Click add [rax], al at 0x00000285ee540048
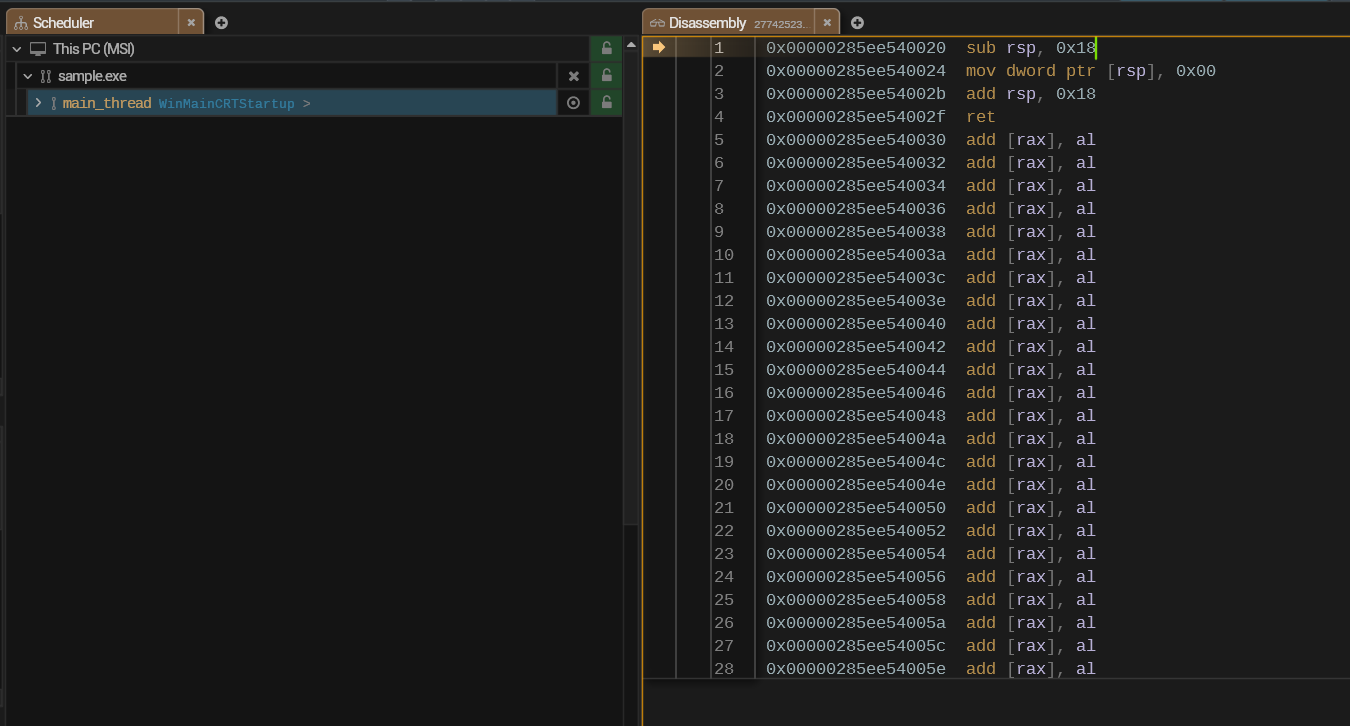The height and width of the screenshot is (726, 1350). 1031,416
